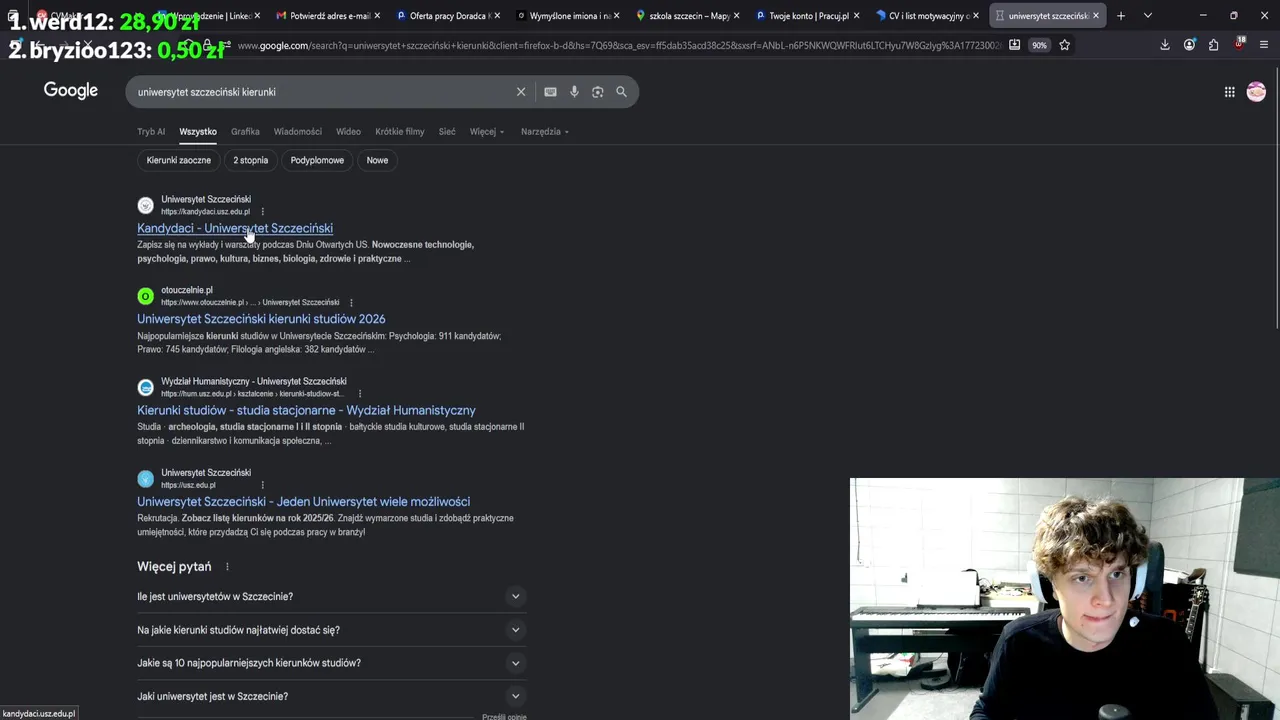This screenshot has width=1280, height=720.
Task: Click the Wydział Humanistyczny site favicon
Action: tap(145, 387)
